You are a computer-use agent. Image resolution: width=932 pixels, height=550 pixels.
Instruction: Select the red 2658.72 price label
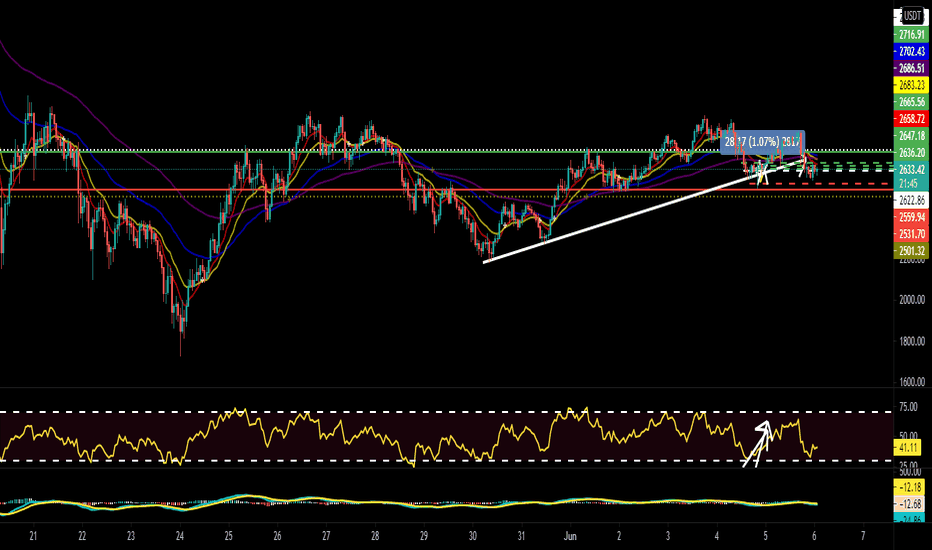(911, 119)
